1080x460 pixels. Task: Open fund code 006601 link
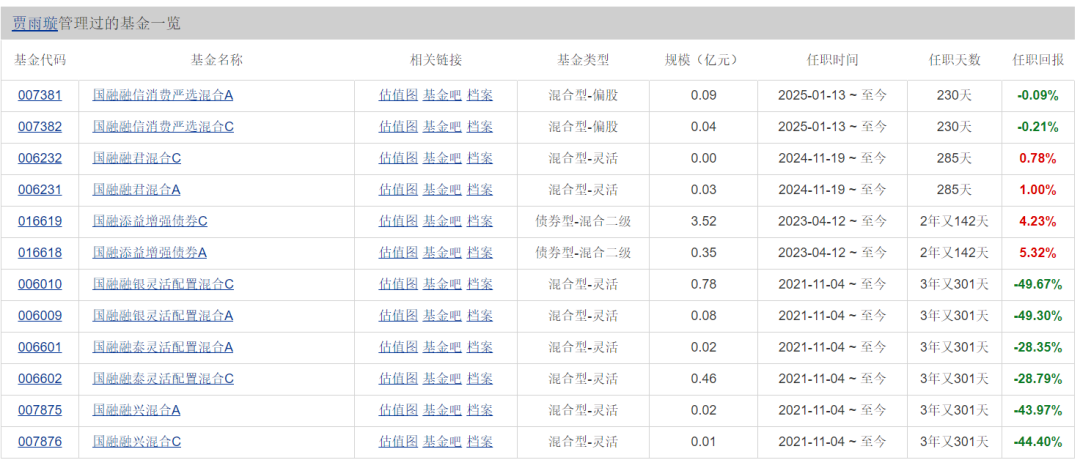[x=39, y=347]
